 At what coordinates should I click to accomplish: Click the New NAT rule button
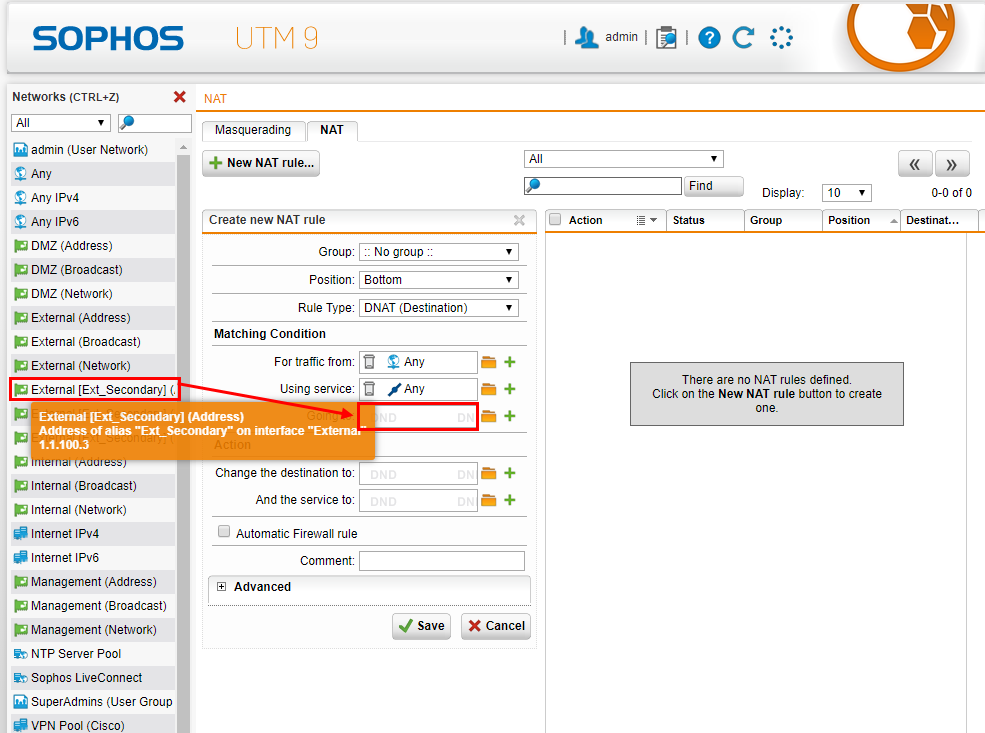tap(261, 163)
